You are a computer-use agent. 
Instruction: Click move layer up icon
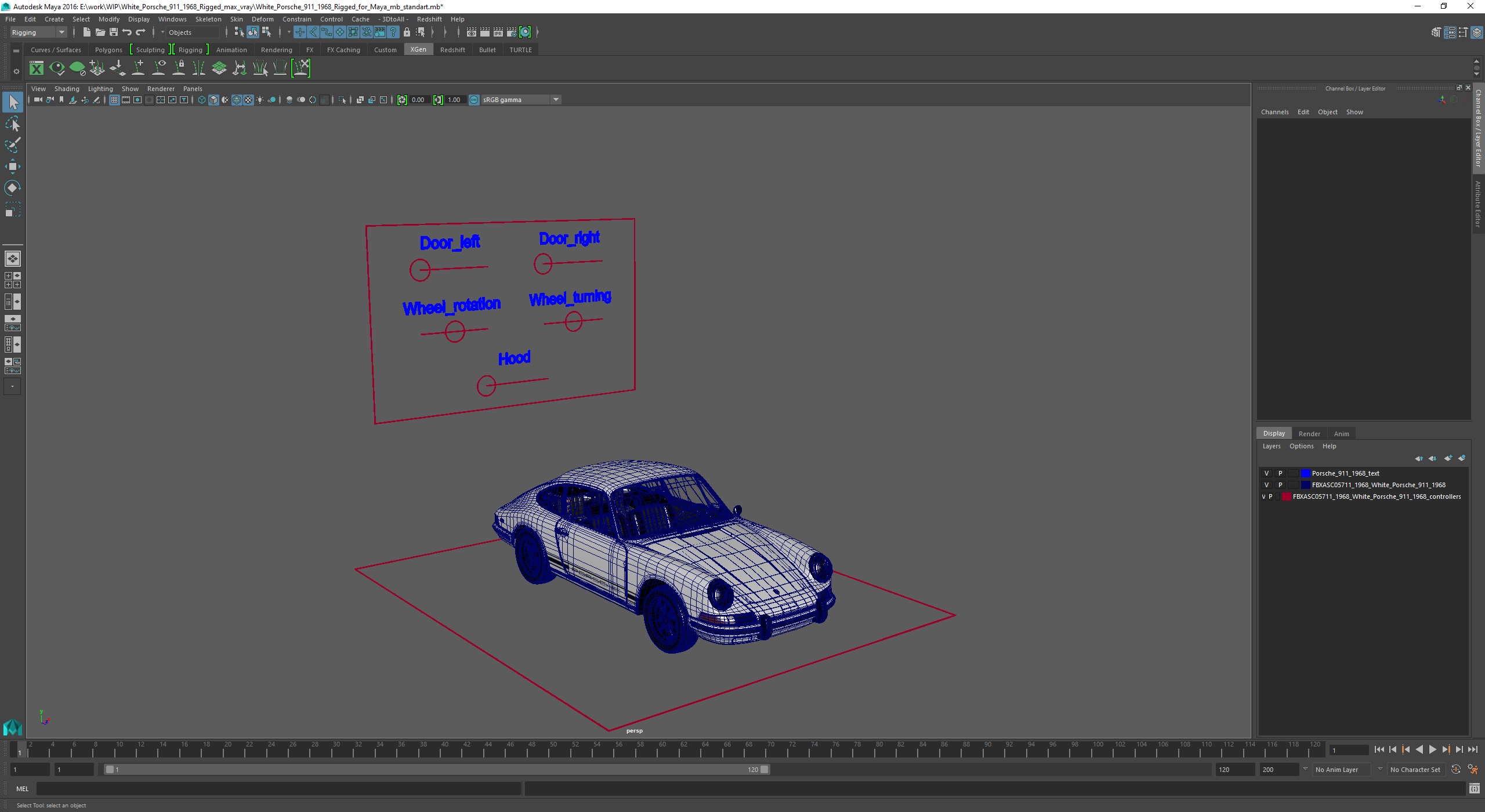click(x=1418, y=458)
